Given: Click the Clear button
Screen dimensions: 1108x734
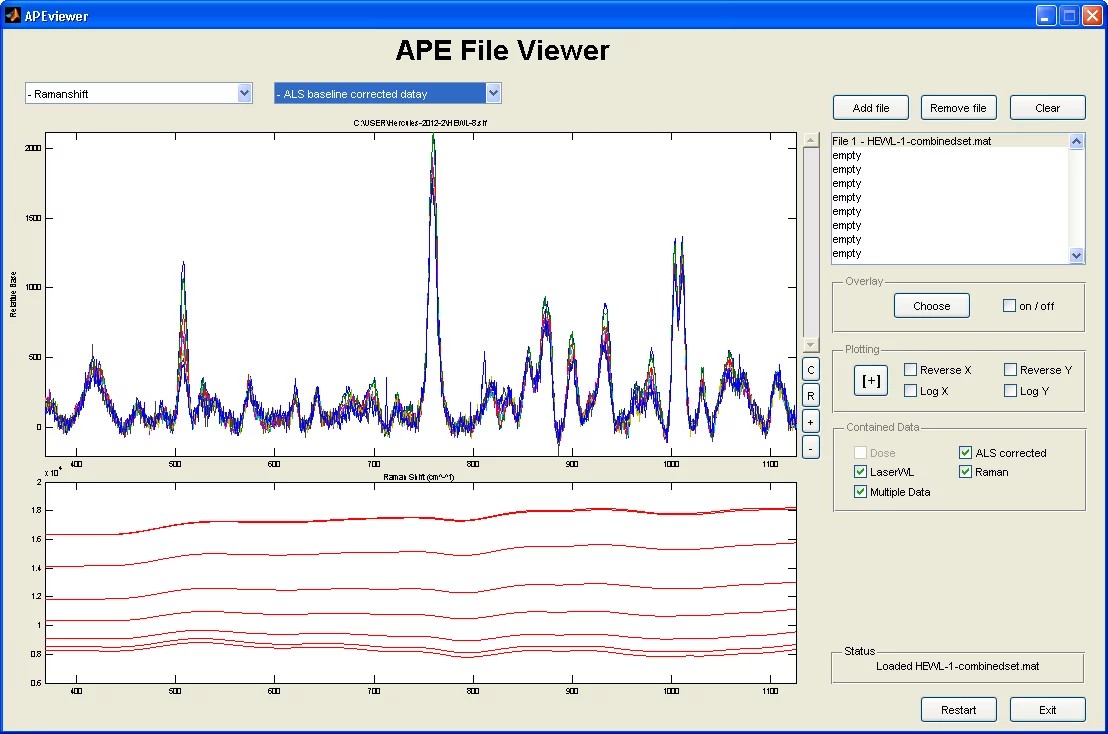Looking at the screenshot, I should pos(1047,108).
